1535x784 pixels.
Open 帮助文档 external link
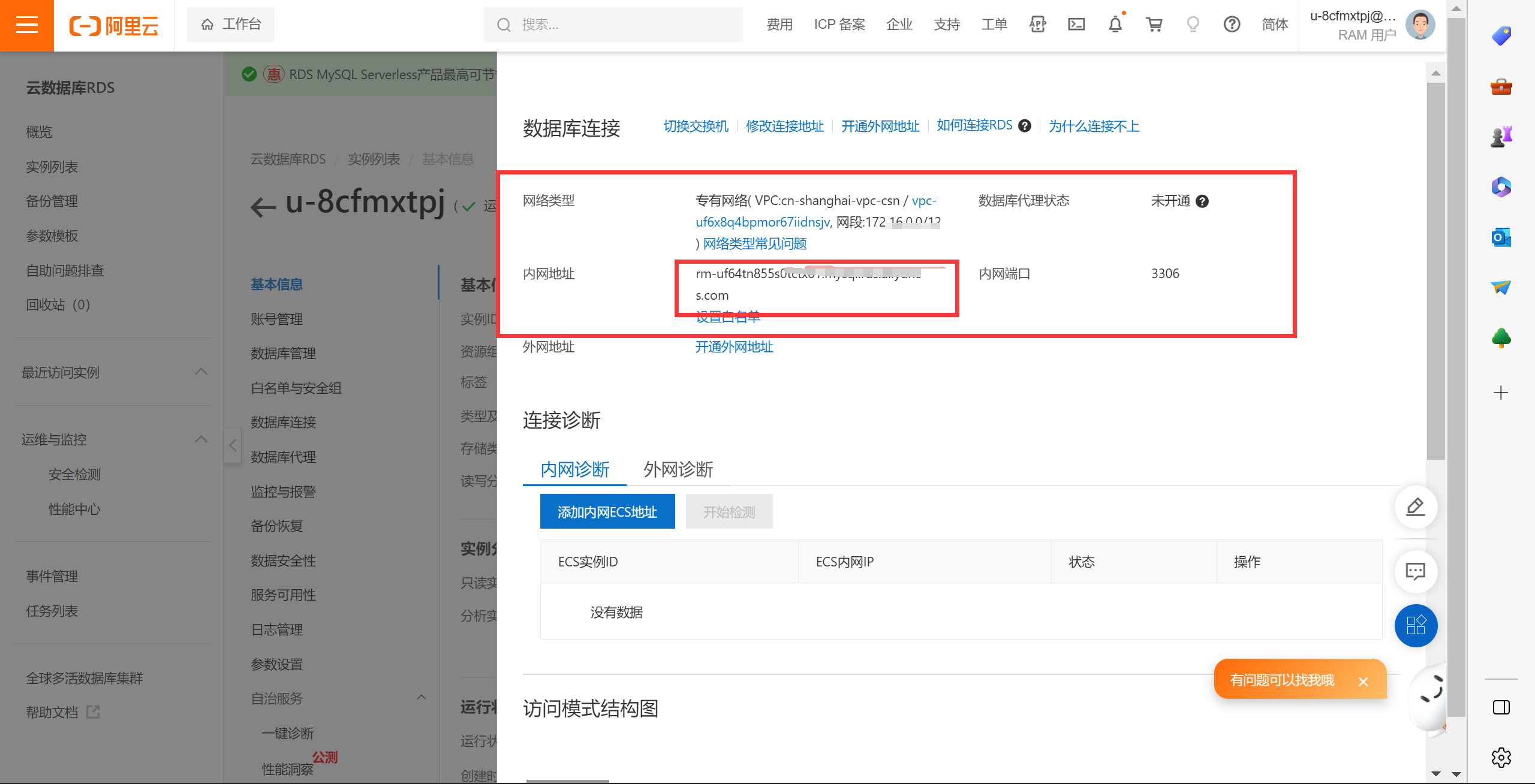coord(62,712)
